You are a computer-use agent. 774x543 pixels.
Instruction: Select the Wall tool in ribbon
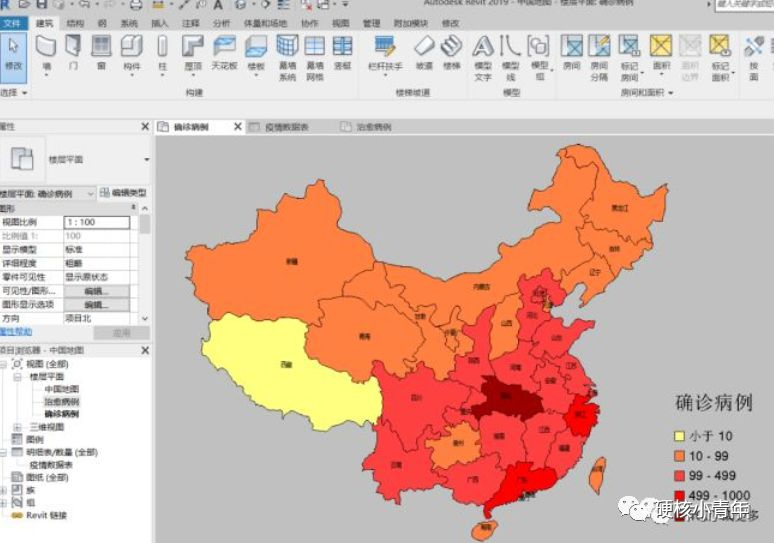click(x=46, y=53)
